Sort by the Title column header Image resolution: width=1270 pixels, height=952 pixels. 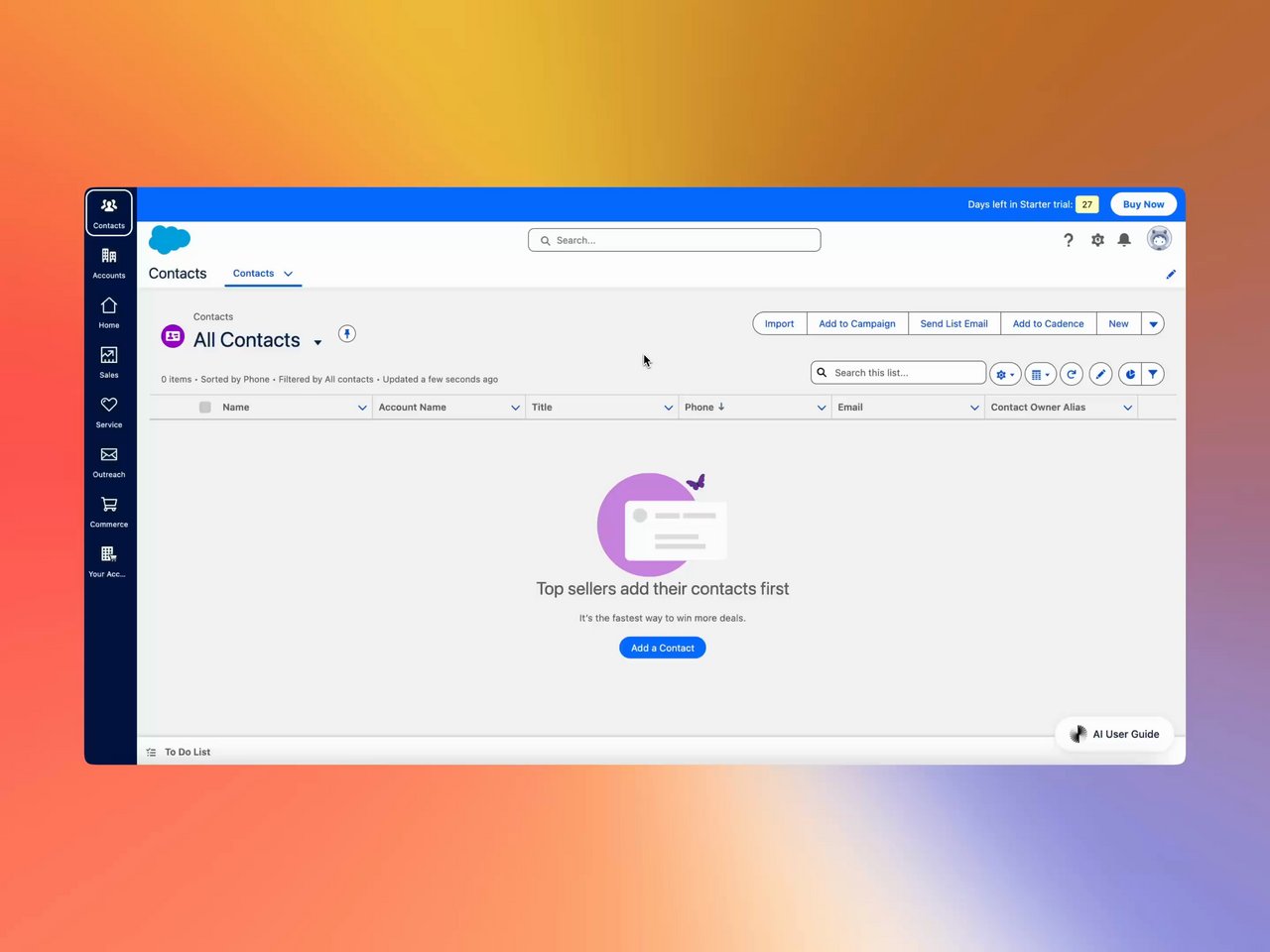pos(542,408)
